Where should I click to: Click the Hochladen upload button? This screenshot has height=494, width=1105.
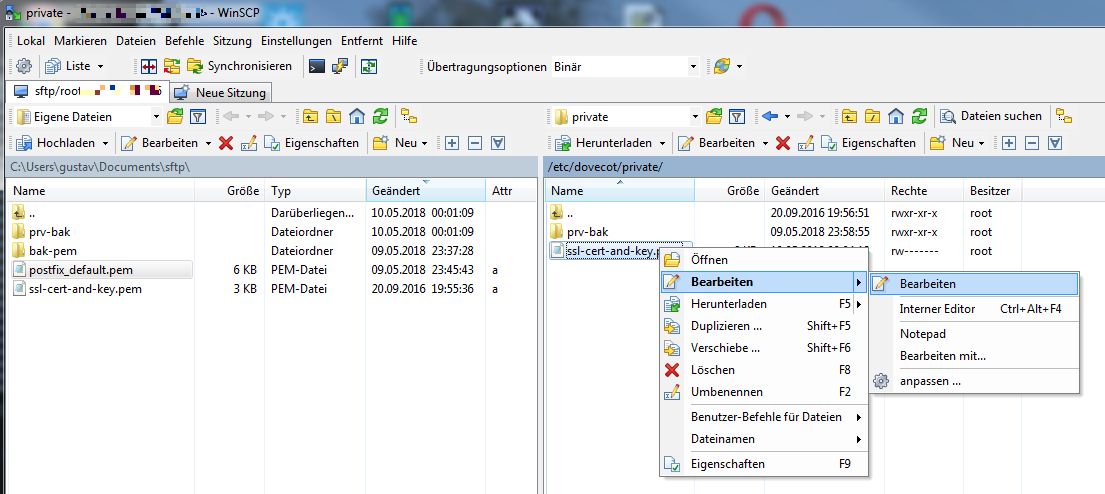[55, 143]
